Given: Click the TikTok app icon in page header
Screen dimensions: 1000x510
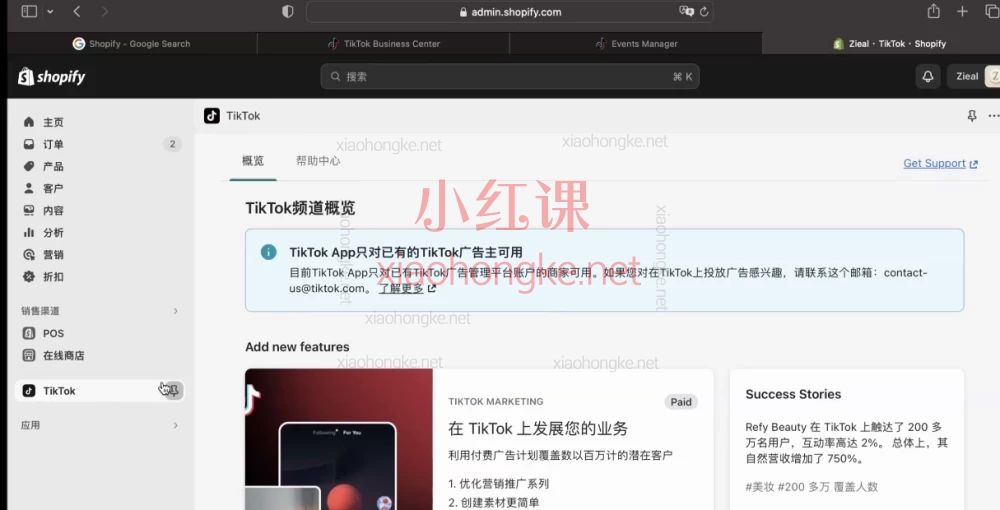Looking at the screenshot, I should point(212,116).
